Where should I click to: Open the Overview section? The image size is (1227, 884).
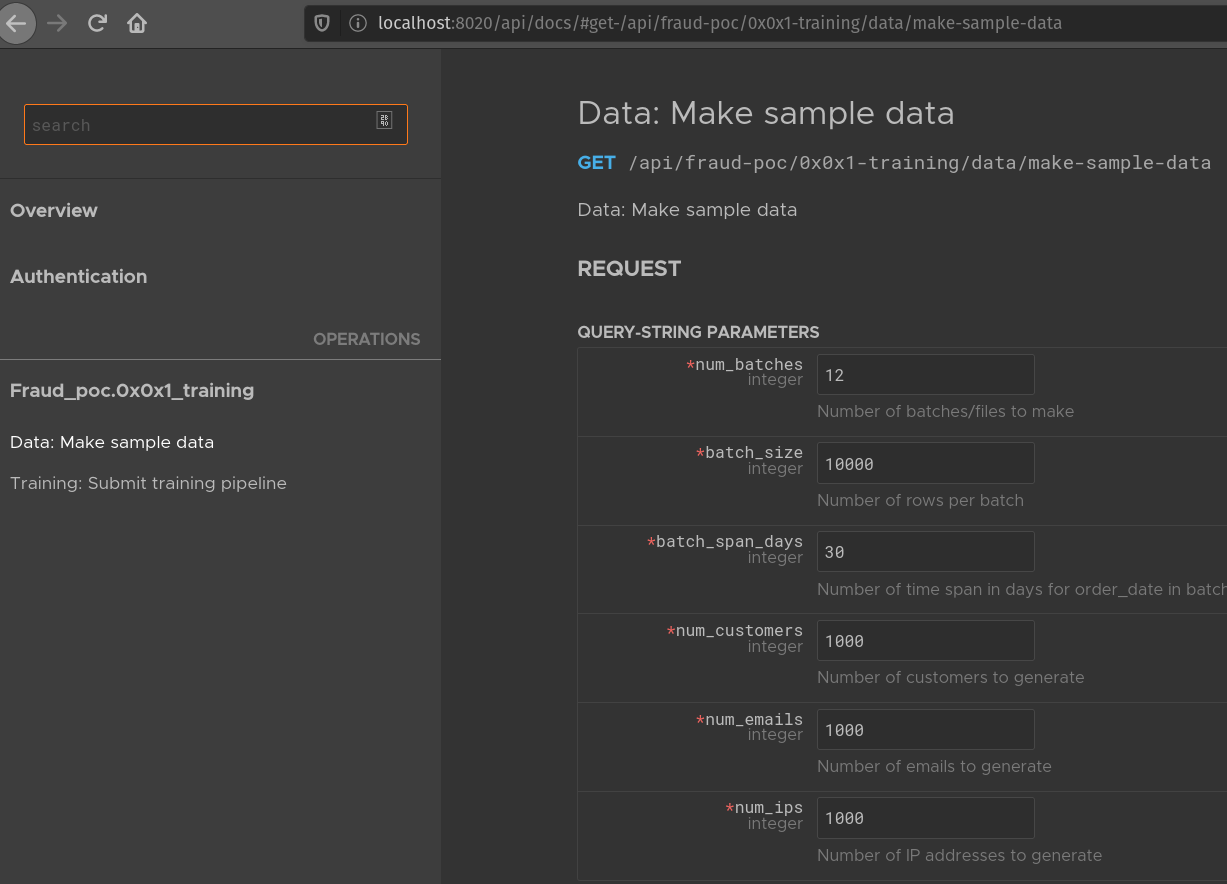point(54,211)
